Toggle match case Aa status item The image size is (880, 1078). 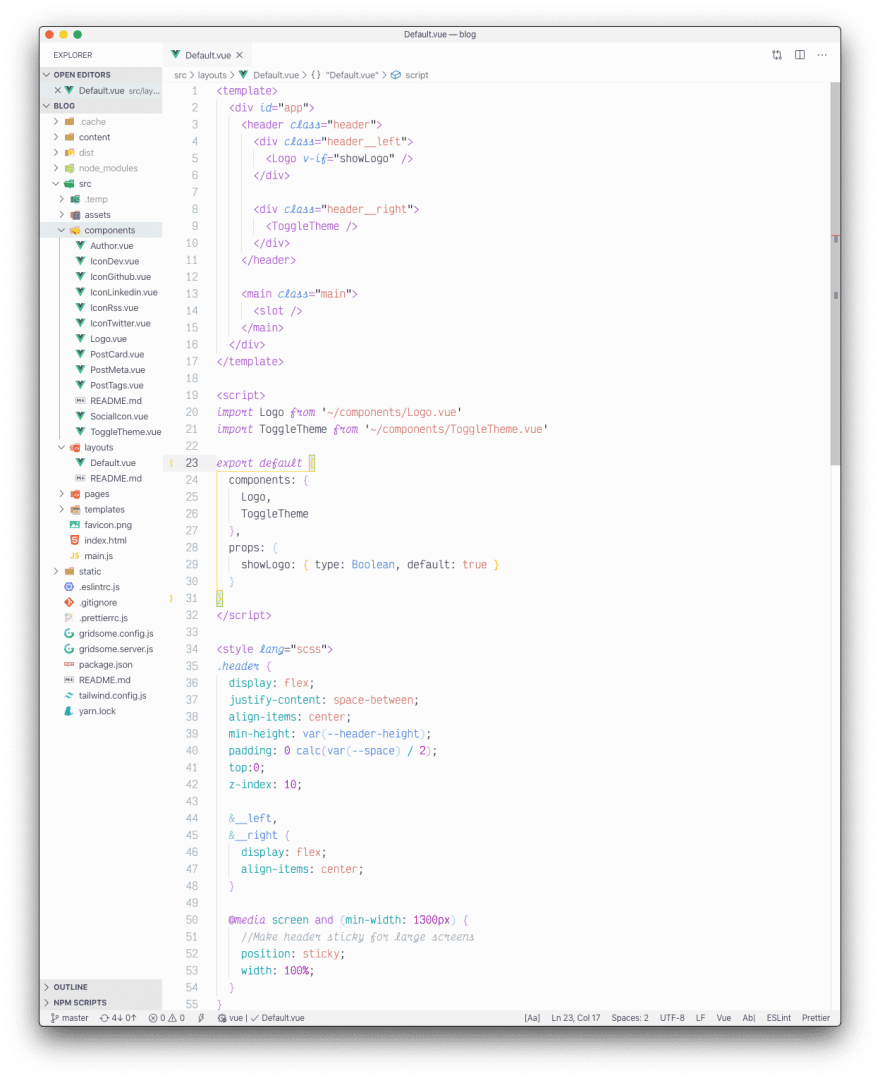click(532, 1018)
